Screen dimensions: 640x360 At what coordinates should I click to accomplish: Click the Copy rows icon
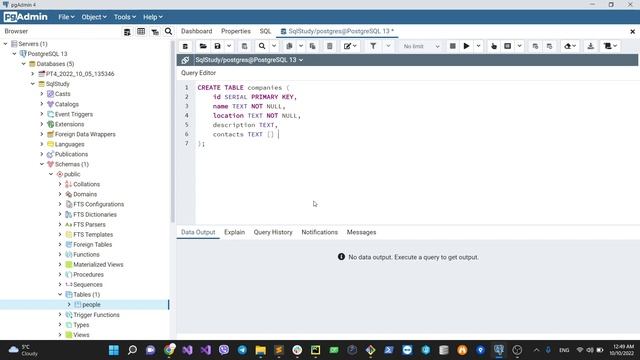click(x=289, y=46)
